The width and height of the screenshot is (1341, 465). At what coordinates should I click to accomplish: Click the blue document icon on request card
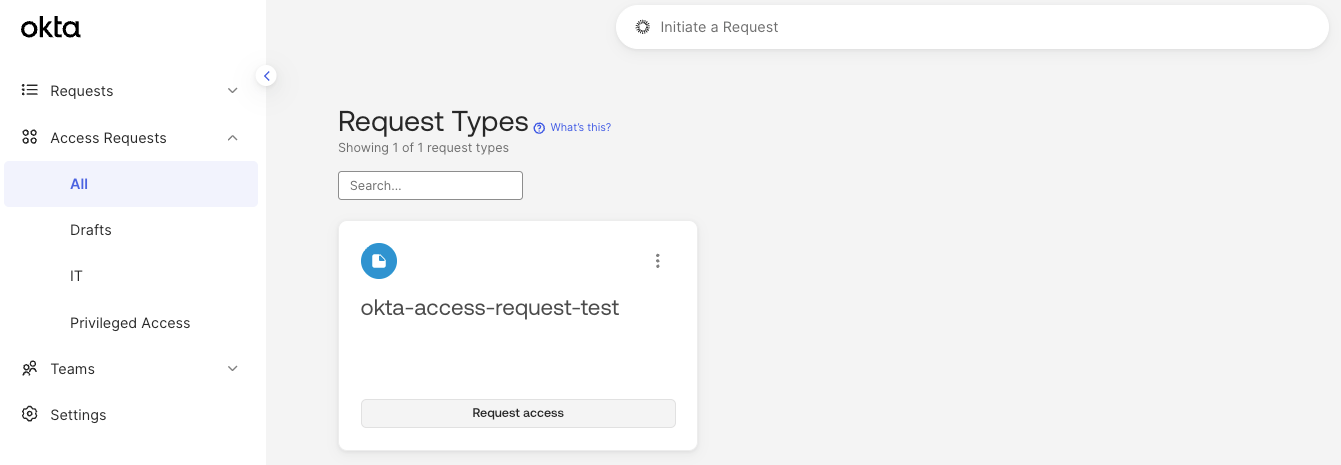379,261
